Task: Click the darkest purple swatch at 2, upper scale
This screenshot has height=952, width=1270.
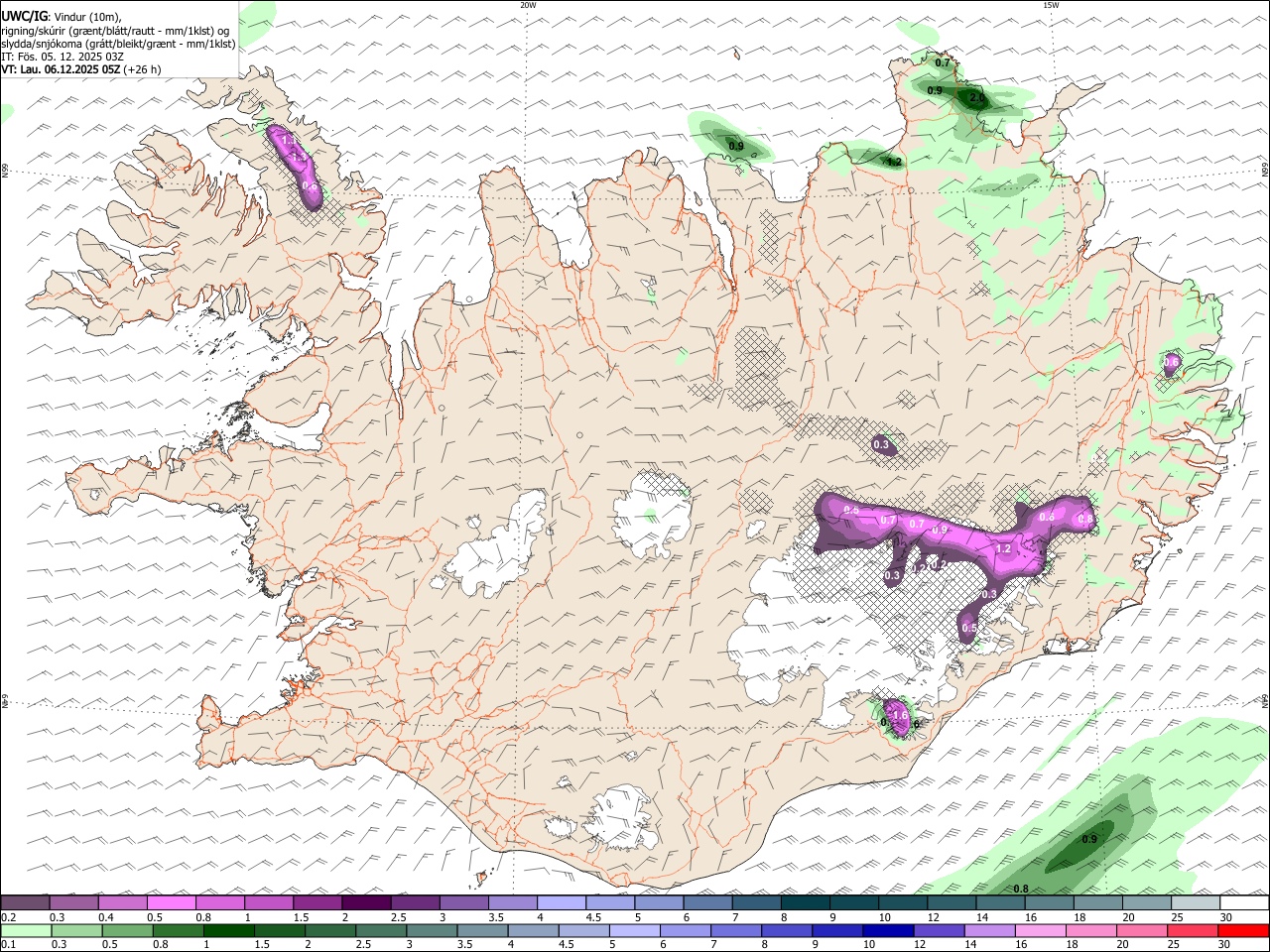Action: click(366, 903)
